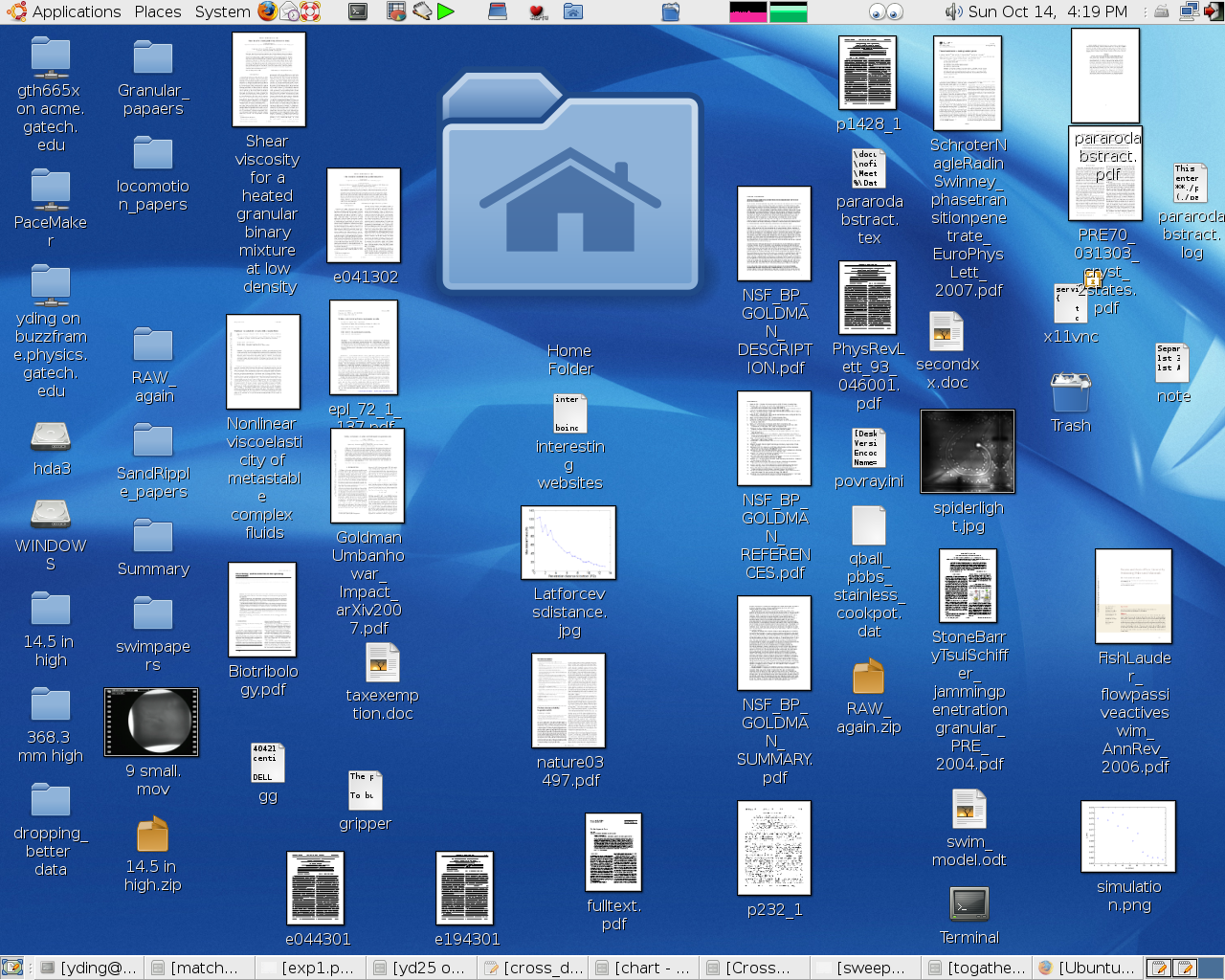Click the date and time clock
The height and width of the screenshot is (980, 1225).
click(x=1048, y=11)
